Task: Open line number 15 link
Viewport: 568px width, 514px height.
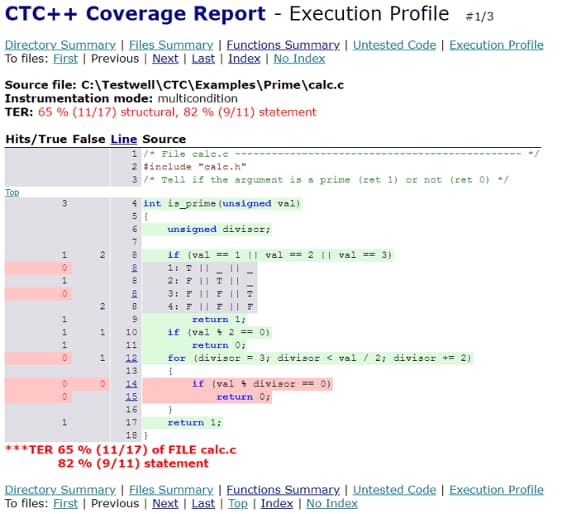Action: point(131,397)
